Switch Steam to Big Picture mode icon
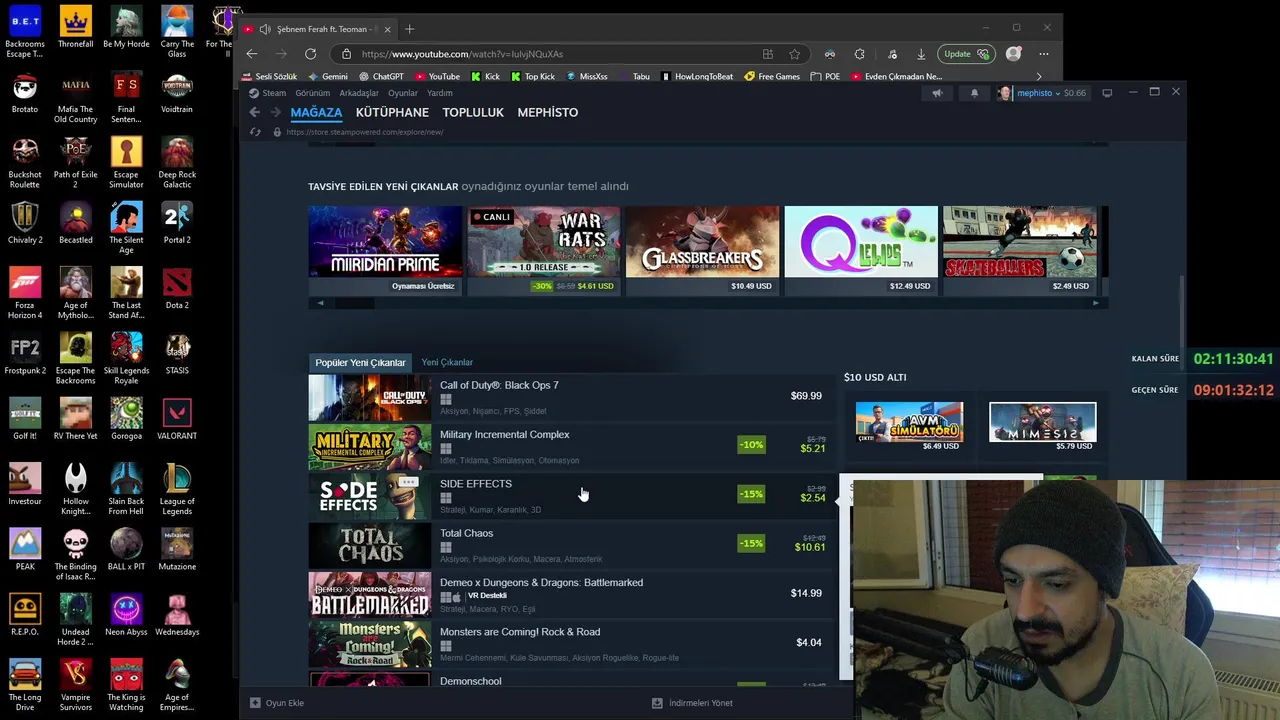 (1107, 93)
